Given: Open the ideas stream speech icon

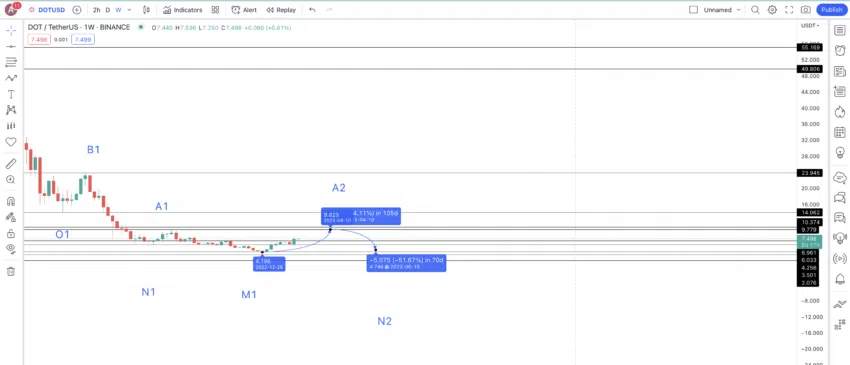Looking at the screenshot, I should [840, 217].
